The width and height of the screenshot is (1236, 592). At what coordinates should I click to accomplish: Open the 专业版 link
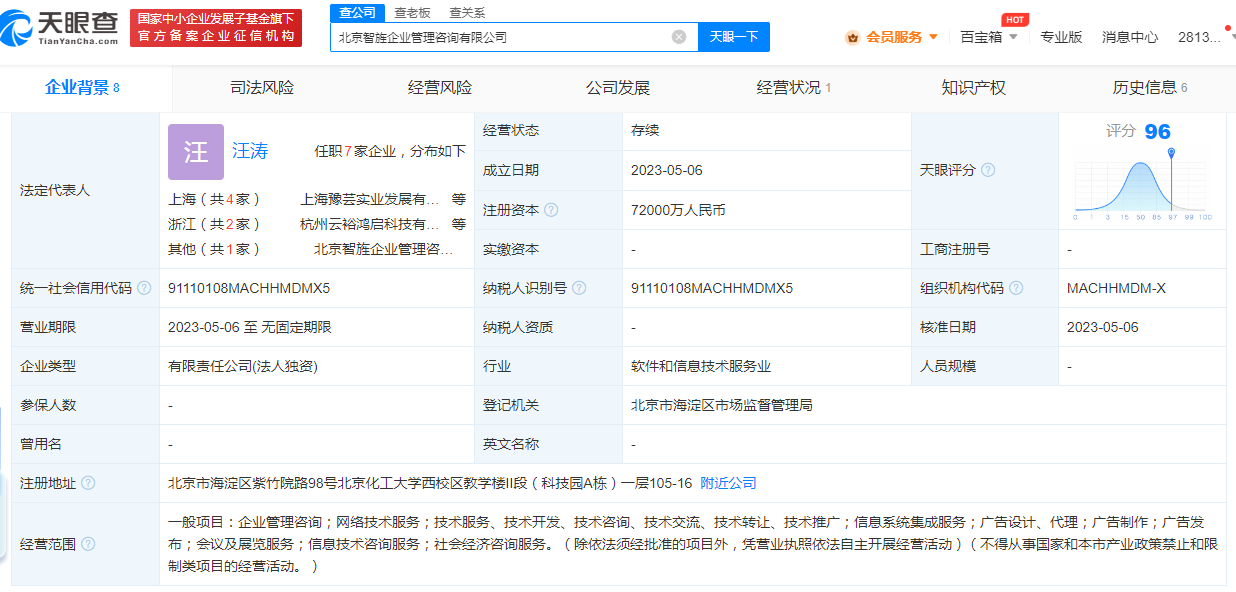[x=1061, y=37]
